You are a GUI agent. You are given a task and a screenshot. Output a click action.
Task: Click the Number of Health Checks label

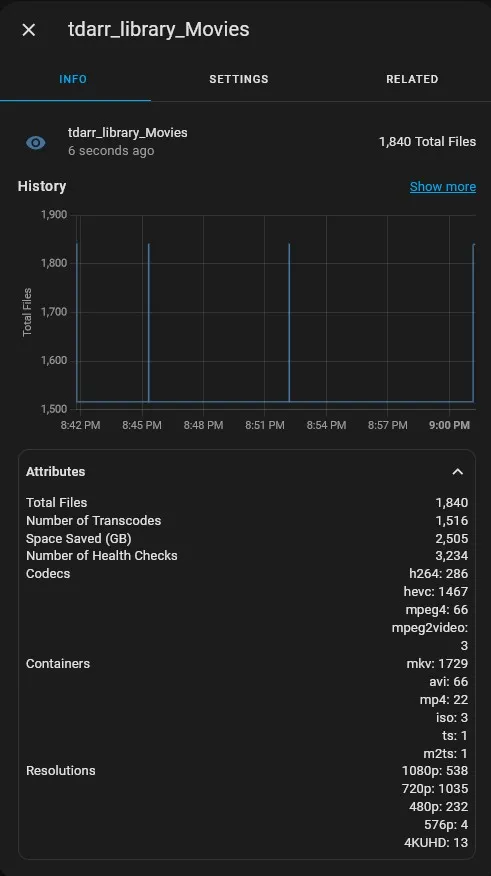pos(102,555)
